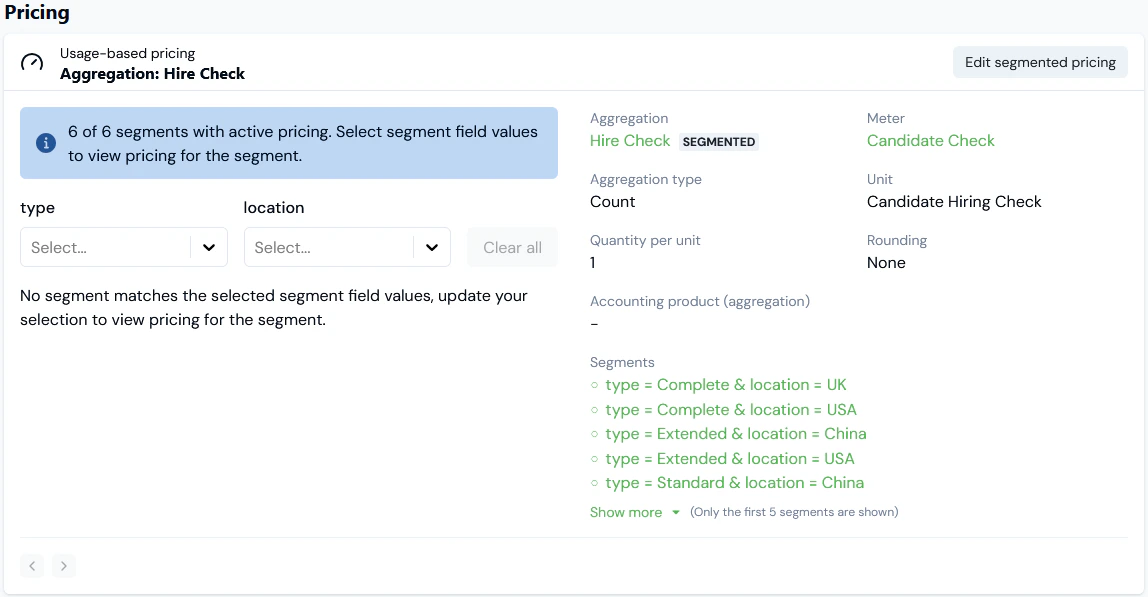
Task: Open the type dropdown chevron
Action: pos(209,248)
